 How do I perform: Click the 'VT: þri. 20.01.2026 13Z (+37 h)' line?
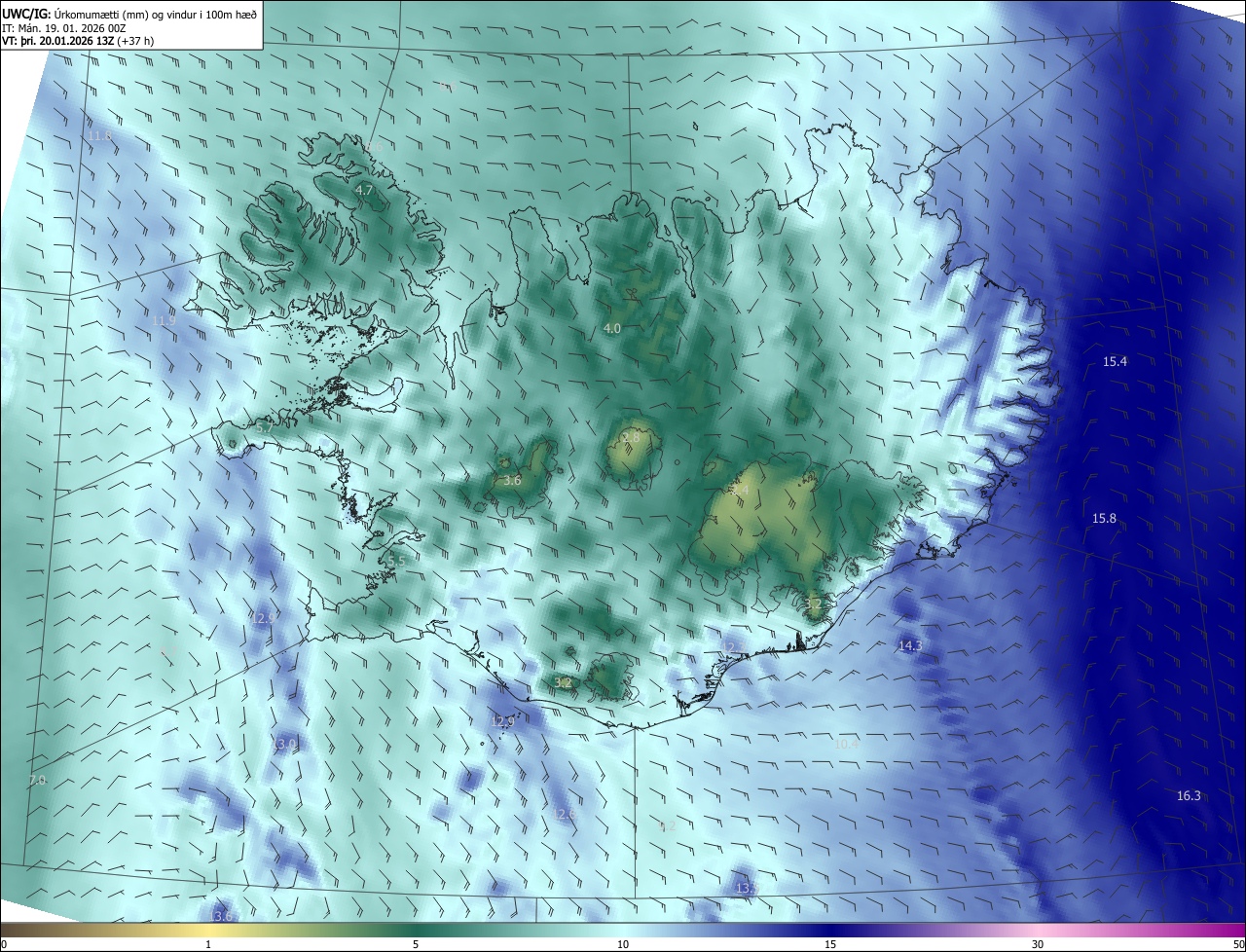click(78, 41)
